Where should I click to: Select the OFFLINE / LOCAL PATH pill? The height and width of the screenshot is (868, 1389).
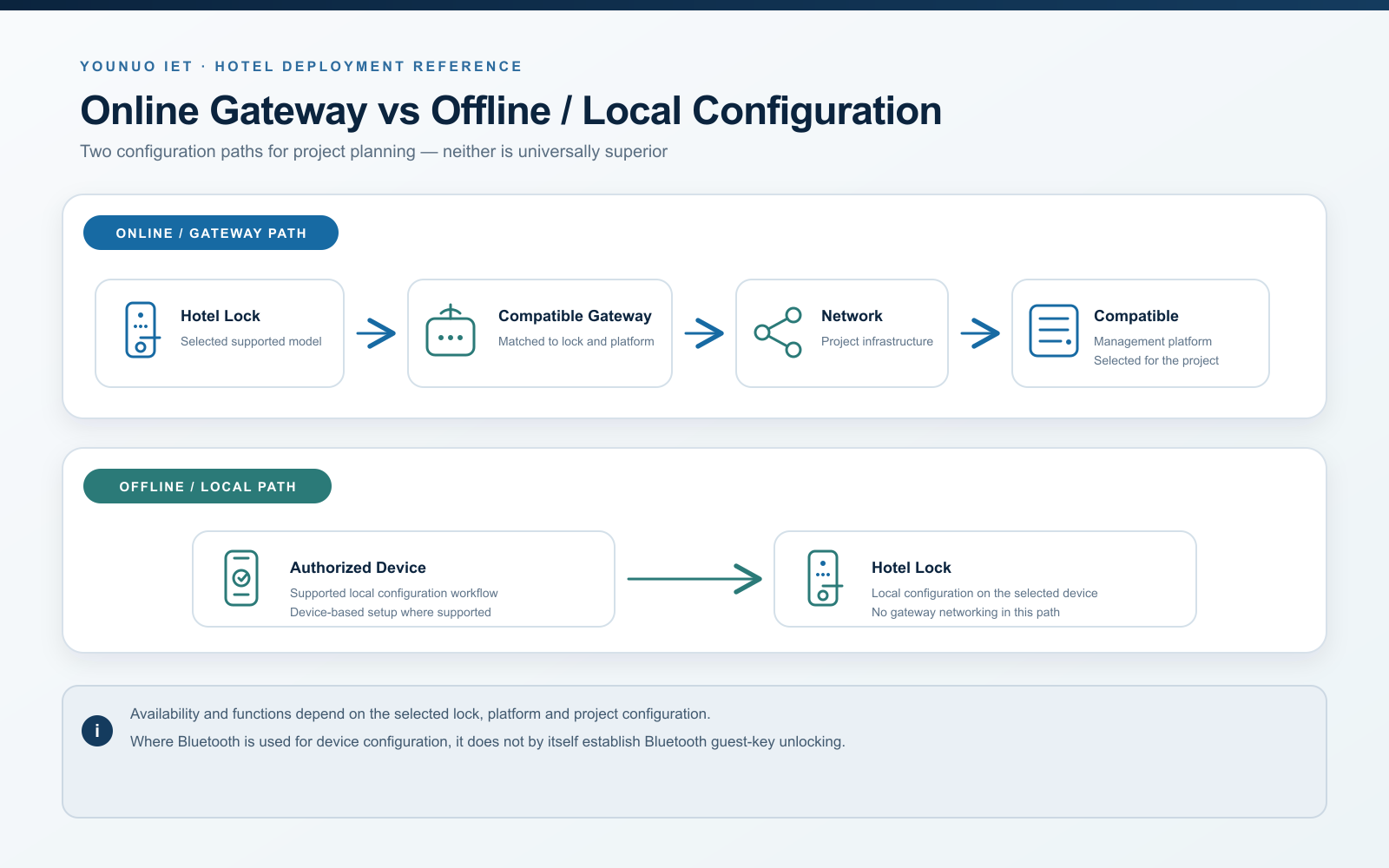(207, 486)
